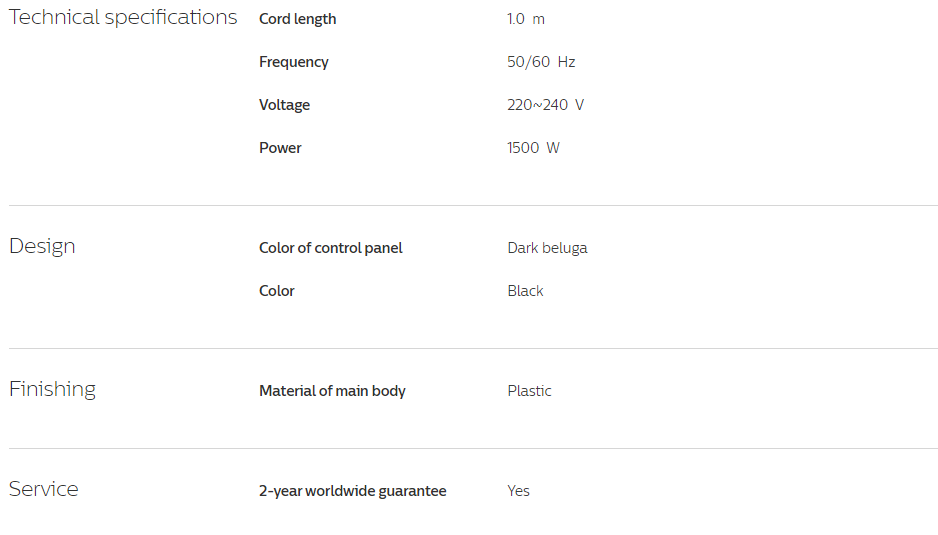
Task: Select the Frequency label
Action: [x=294, y=62]
